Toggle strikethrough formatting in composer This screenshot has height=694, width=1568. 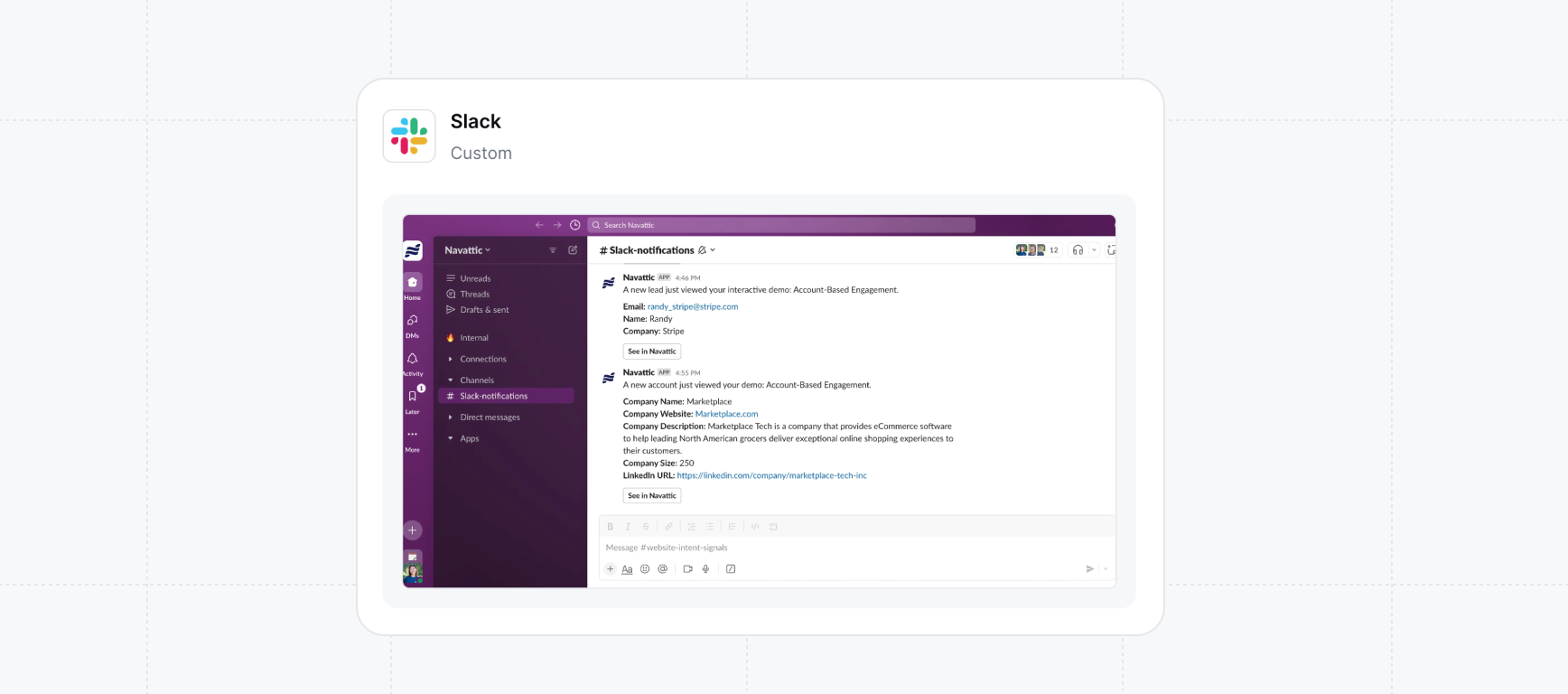(646, 527)
